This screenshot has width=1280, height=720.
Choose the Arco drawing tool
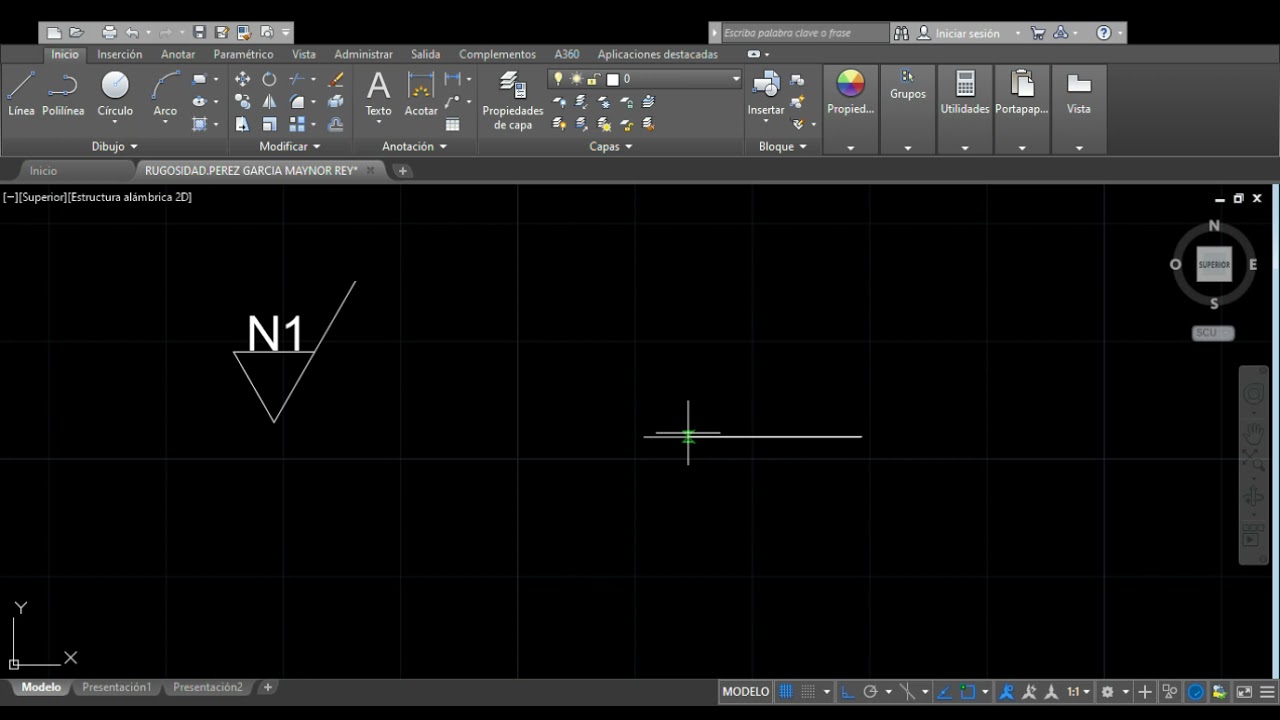165,94
